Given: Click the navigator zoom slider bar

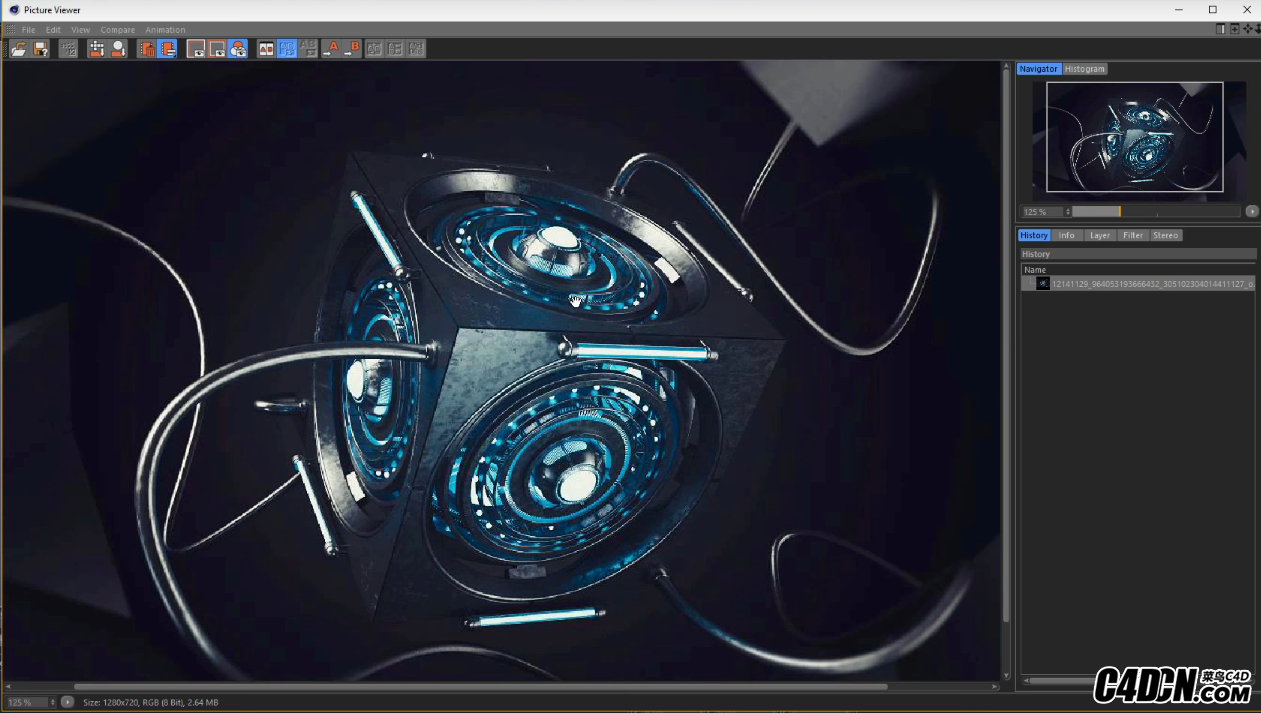Looking at the screenshot, I should tap(1156, 212).
